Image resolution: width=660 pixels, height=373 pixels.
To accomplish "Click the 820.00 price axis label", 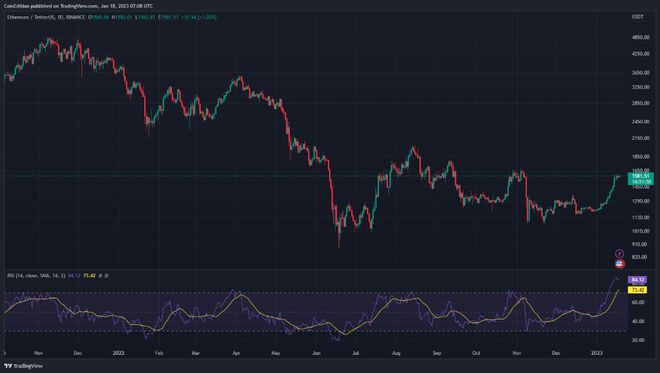I will pyautogui.click(x=639, y=257).
